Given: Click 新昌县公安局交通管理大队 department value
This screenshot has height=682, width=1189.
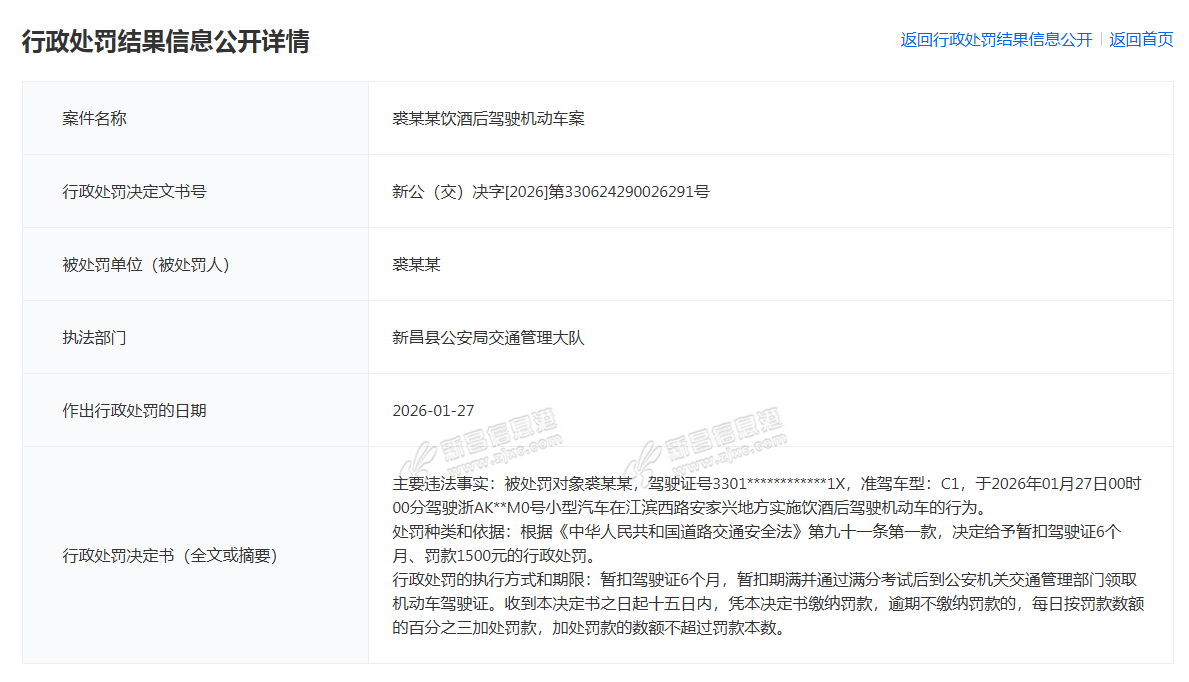Looking at the screenshot, I should tap(488, 337).
